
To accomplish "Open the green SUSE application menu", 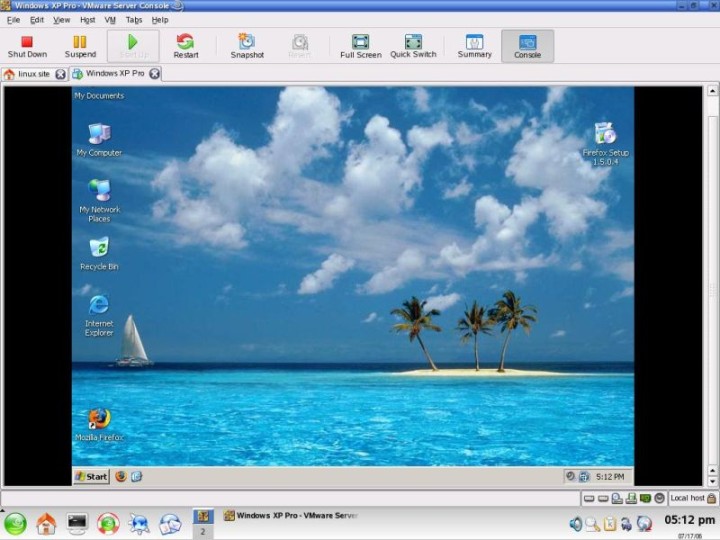I will [16, 524].
